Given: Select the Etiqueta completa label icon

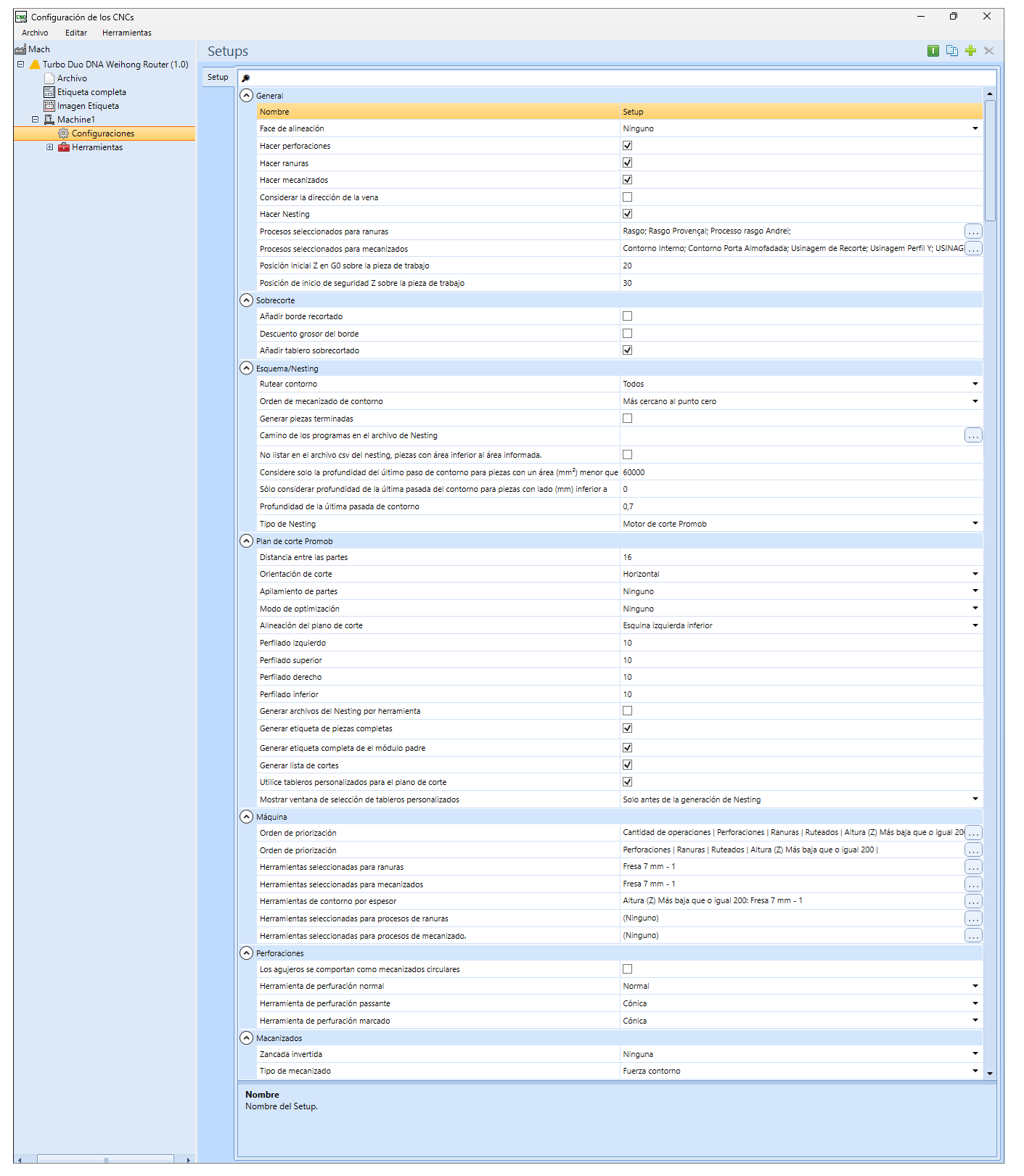Looking at the screenshot, I should (49, 92).
